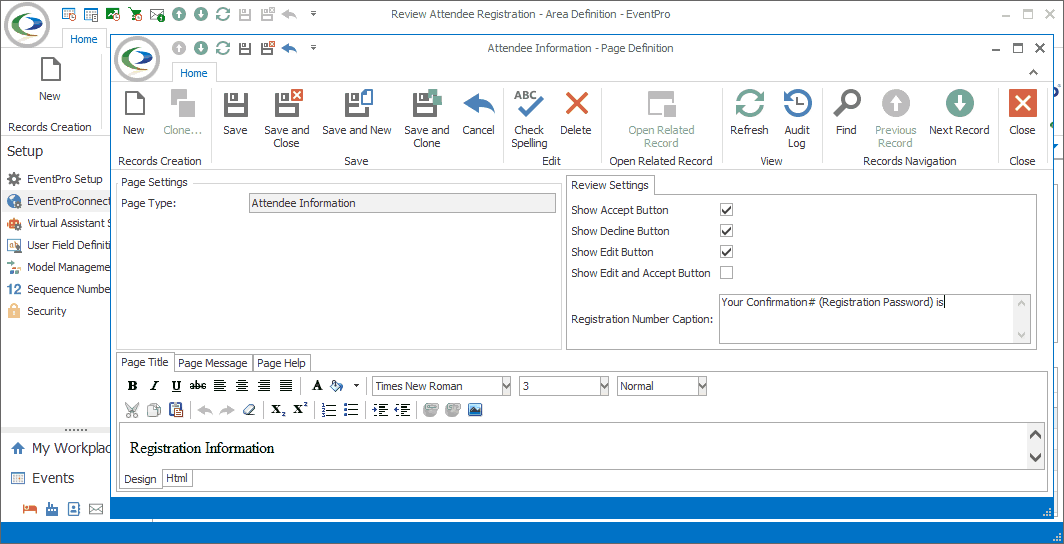
Task: Open Page Definition quick access toolbar customize arrow
Action: pyautogui.click(x=313, y=47)
